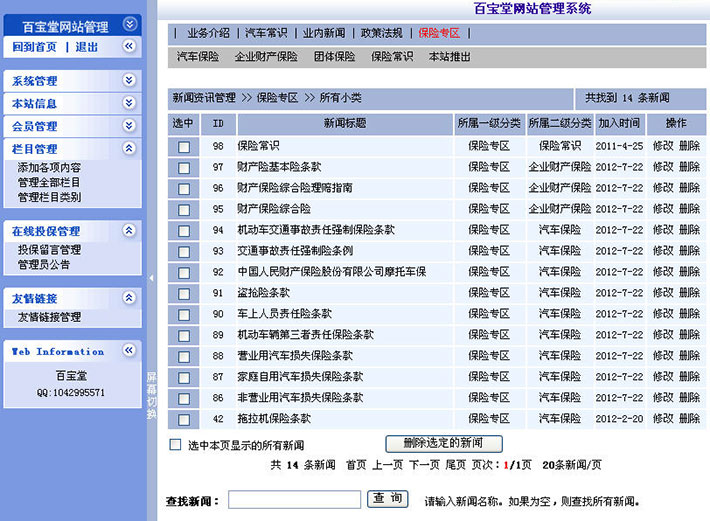Check the box for news ID 98

pyautogui.click(x=183, y=146)
